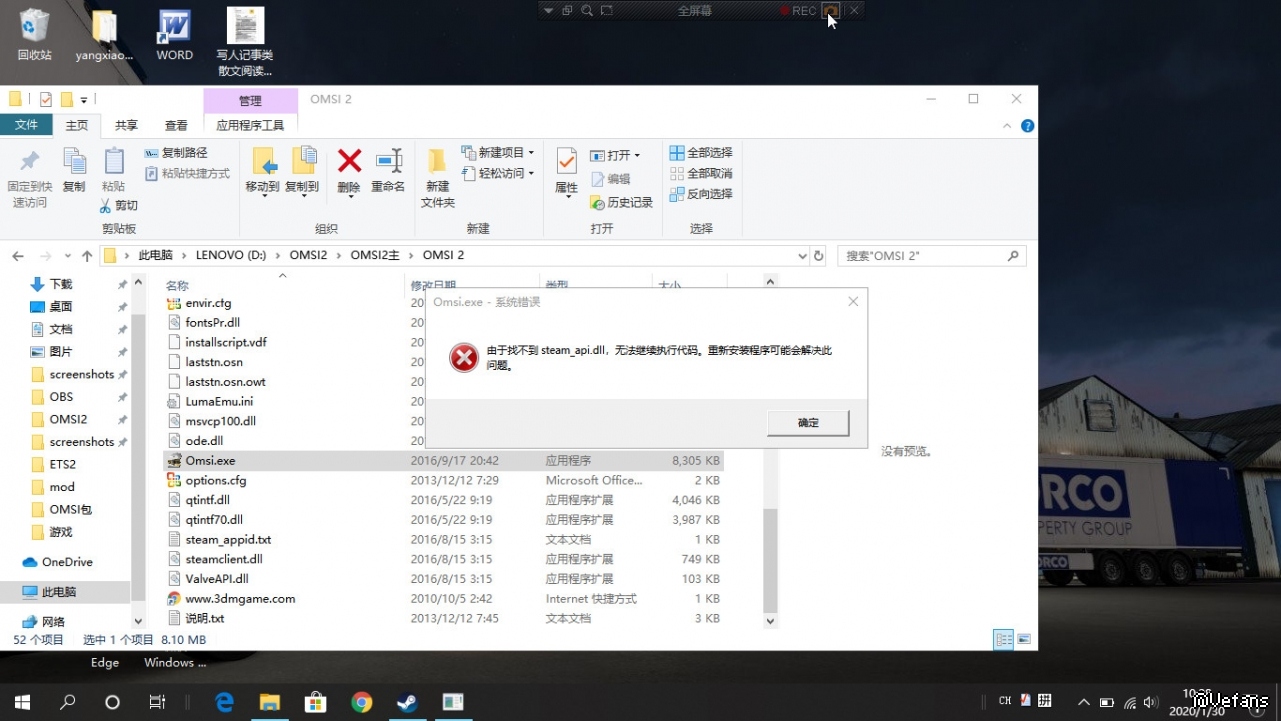Open Steam from the taskbar
This screenshot has width=1281, height=721.
click(407, 702)
